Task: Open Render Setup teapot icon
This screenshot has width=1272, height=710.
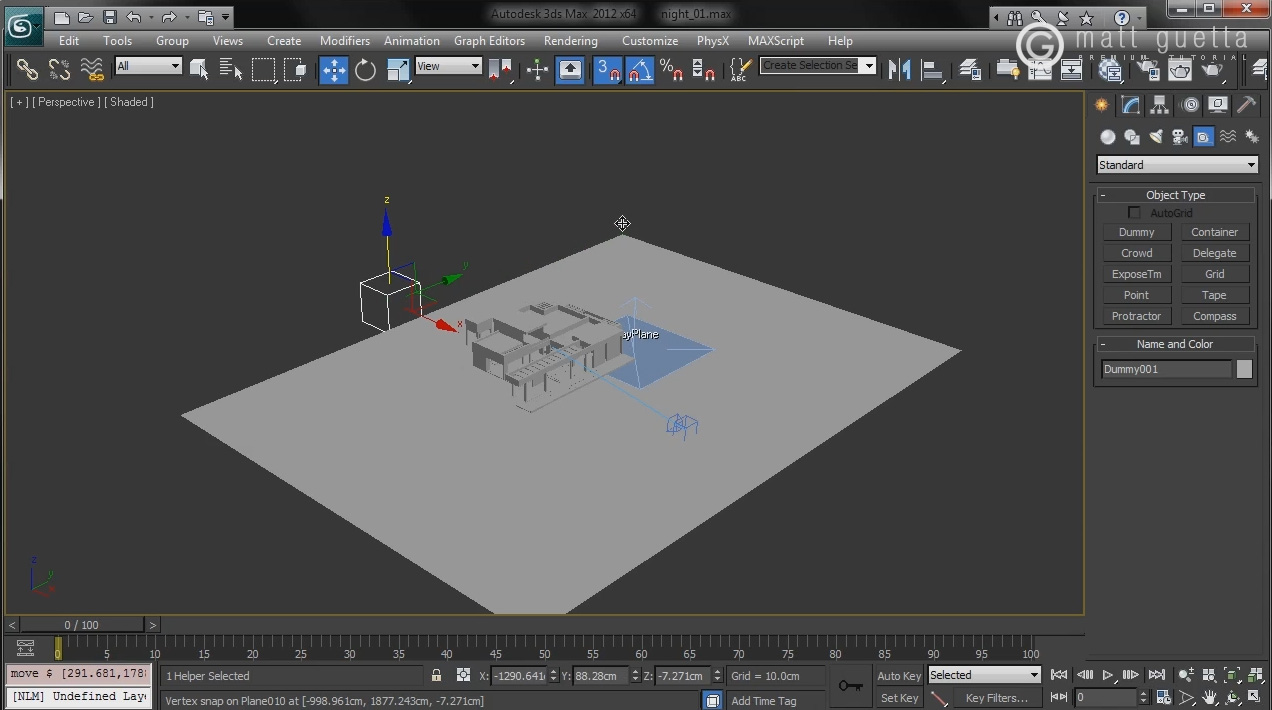Action: (x=1148, y=69)
